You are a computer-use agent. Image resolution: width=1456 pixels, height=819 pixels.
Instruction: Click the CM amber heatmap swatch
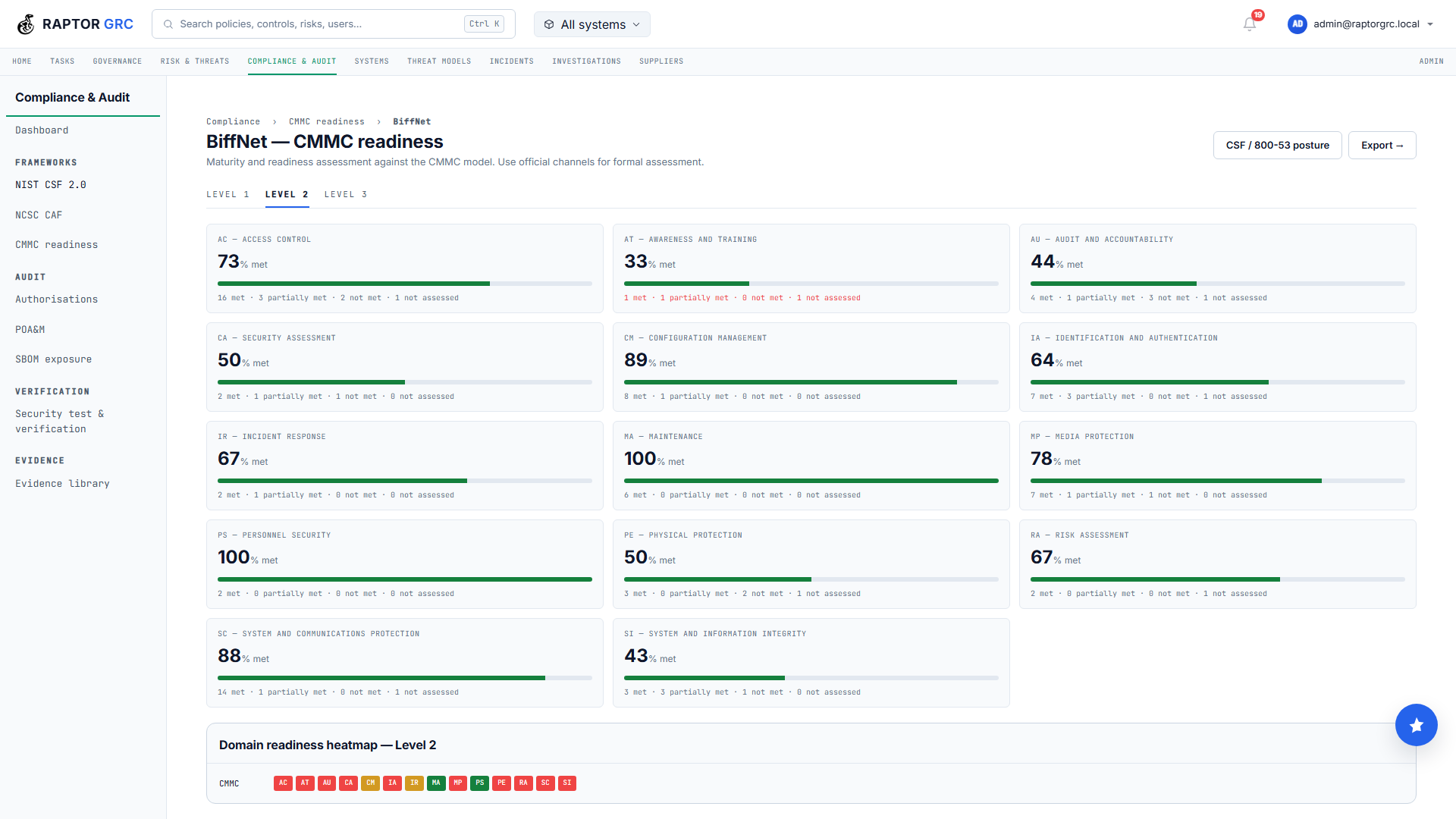click(x=370, y=783)
